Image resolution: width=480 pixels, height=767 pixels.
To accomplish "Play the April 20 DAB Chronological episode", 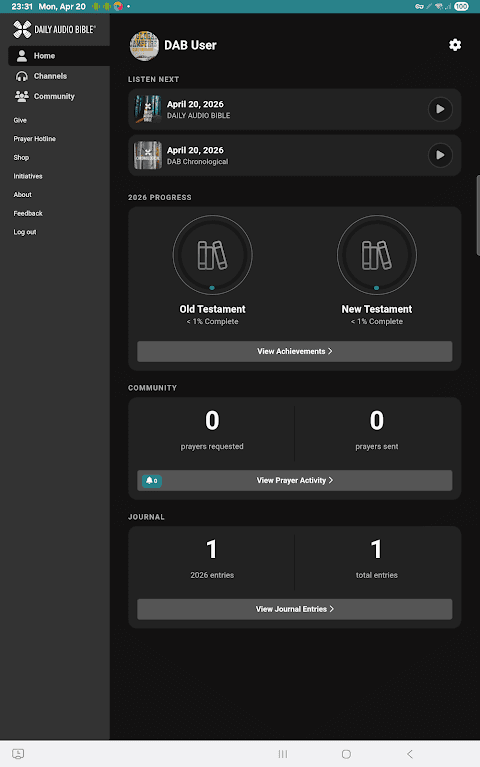I will tap(440, 155).
